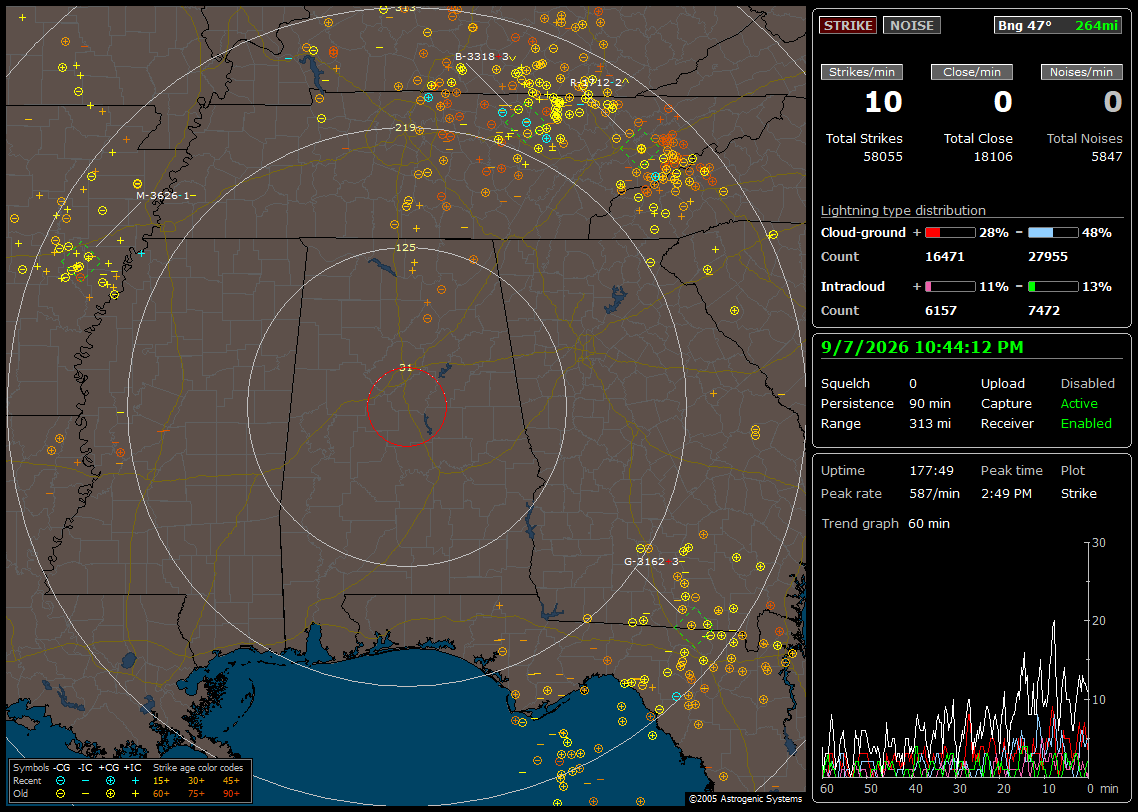Click the negative intracloud green percentage bar

point(1053,287)
